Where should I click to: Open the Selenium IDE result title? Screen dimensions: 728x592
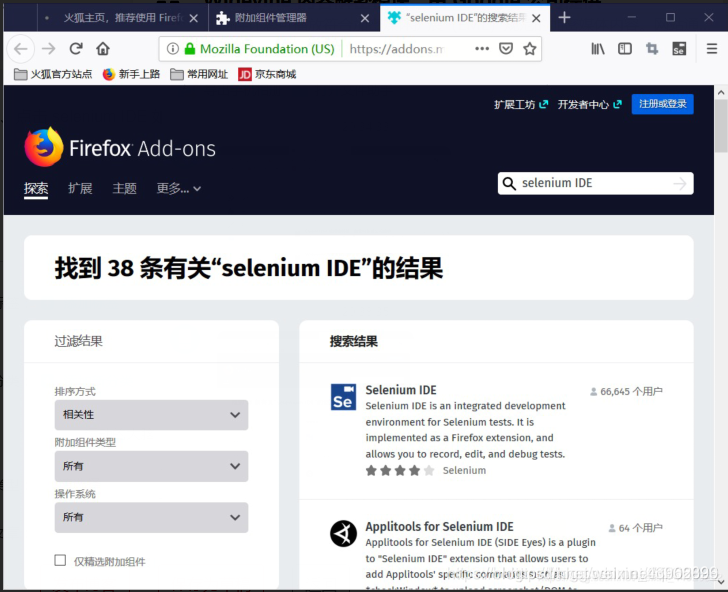tap(401, 390)
